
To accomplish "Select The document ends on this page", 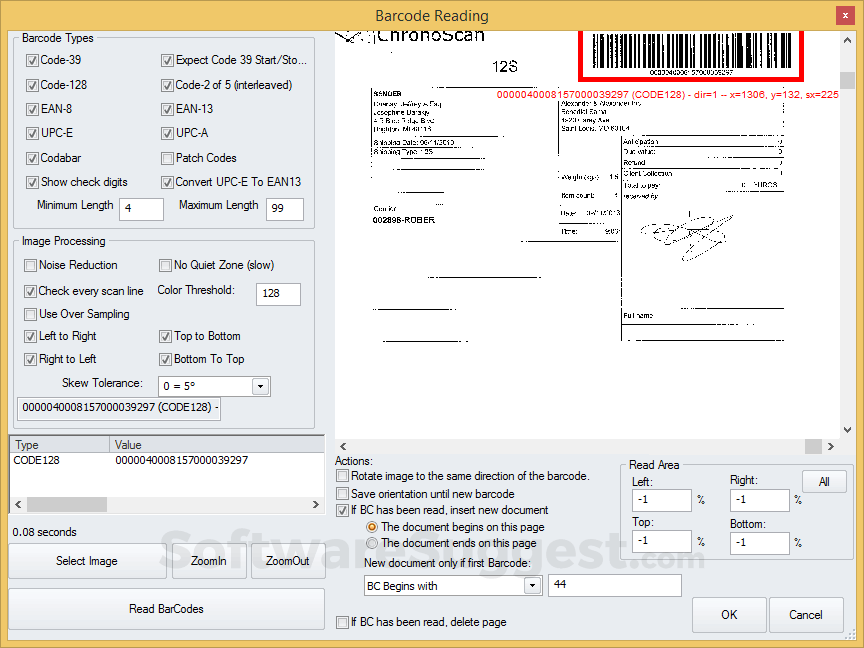I will tap(372, 543).
